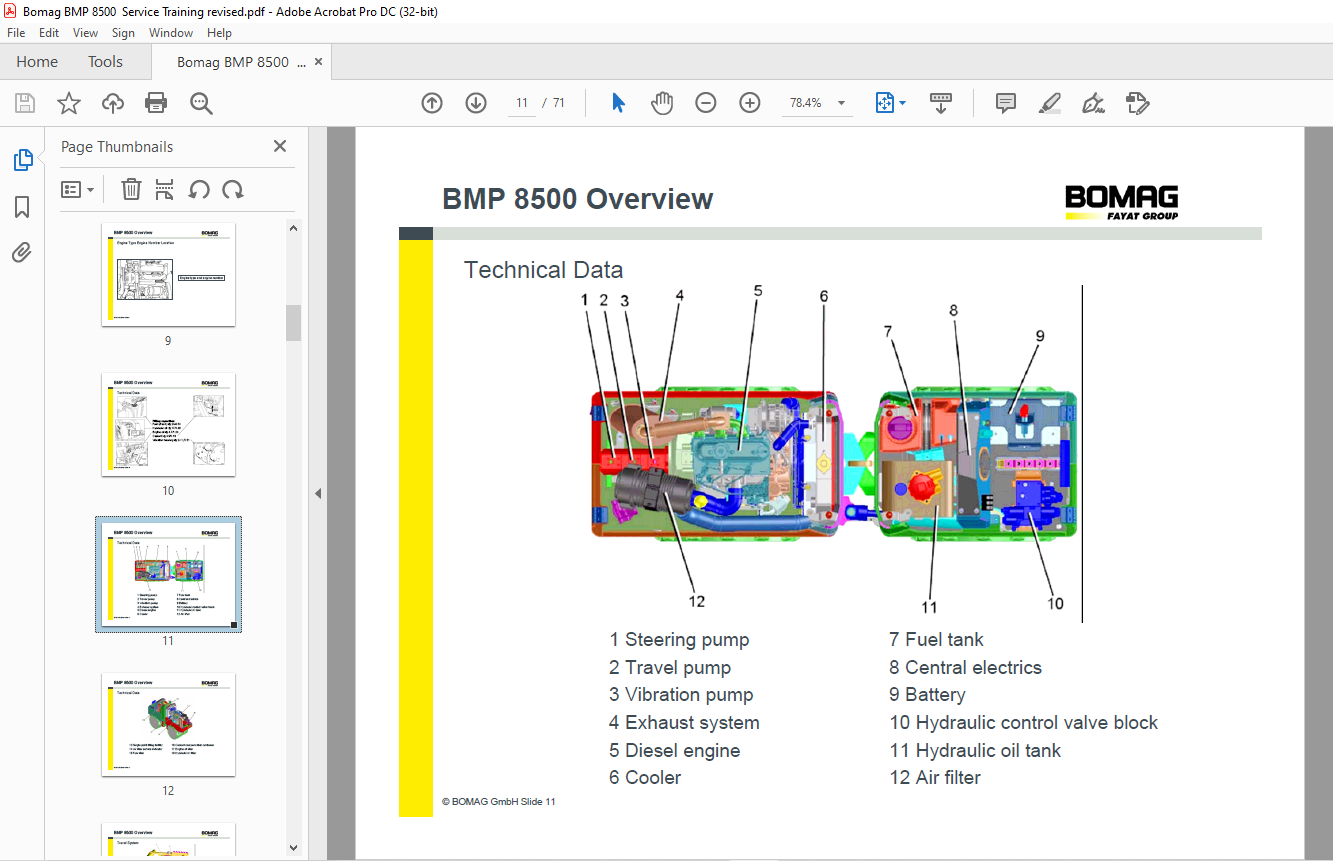Switch to the Tools tab
This screenshot has height=861, width=1333.
click(105, 62)
